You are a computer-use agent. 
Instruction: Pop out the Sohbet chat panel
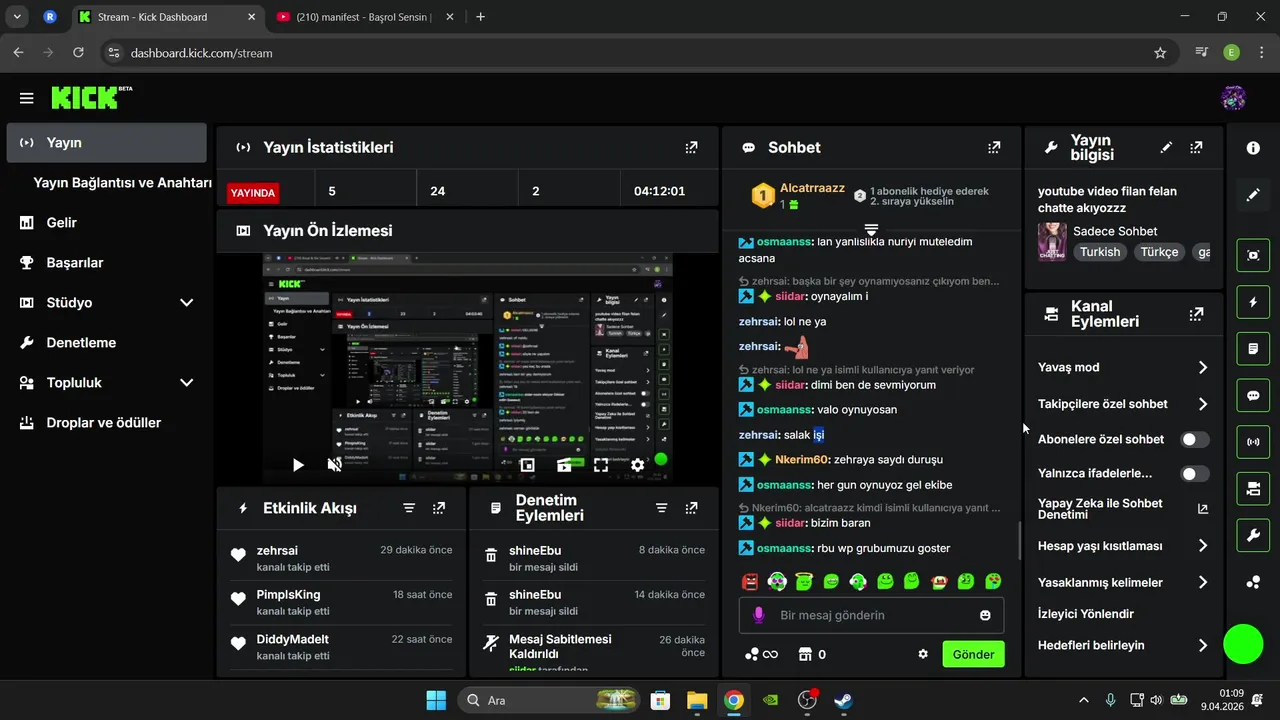(994, 147)
